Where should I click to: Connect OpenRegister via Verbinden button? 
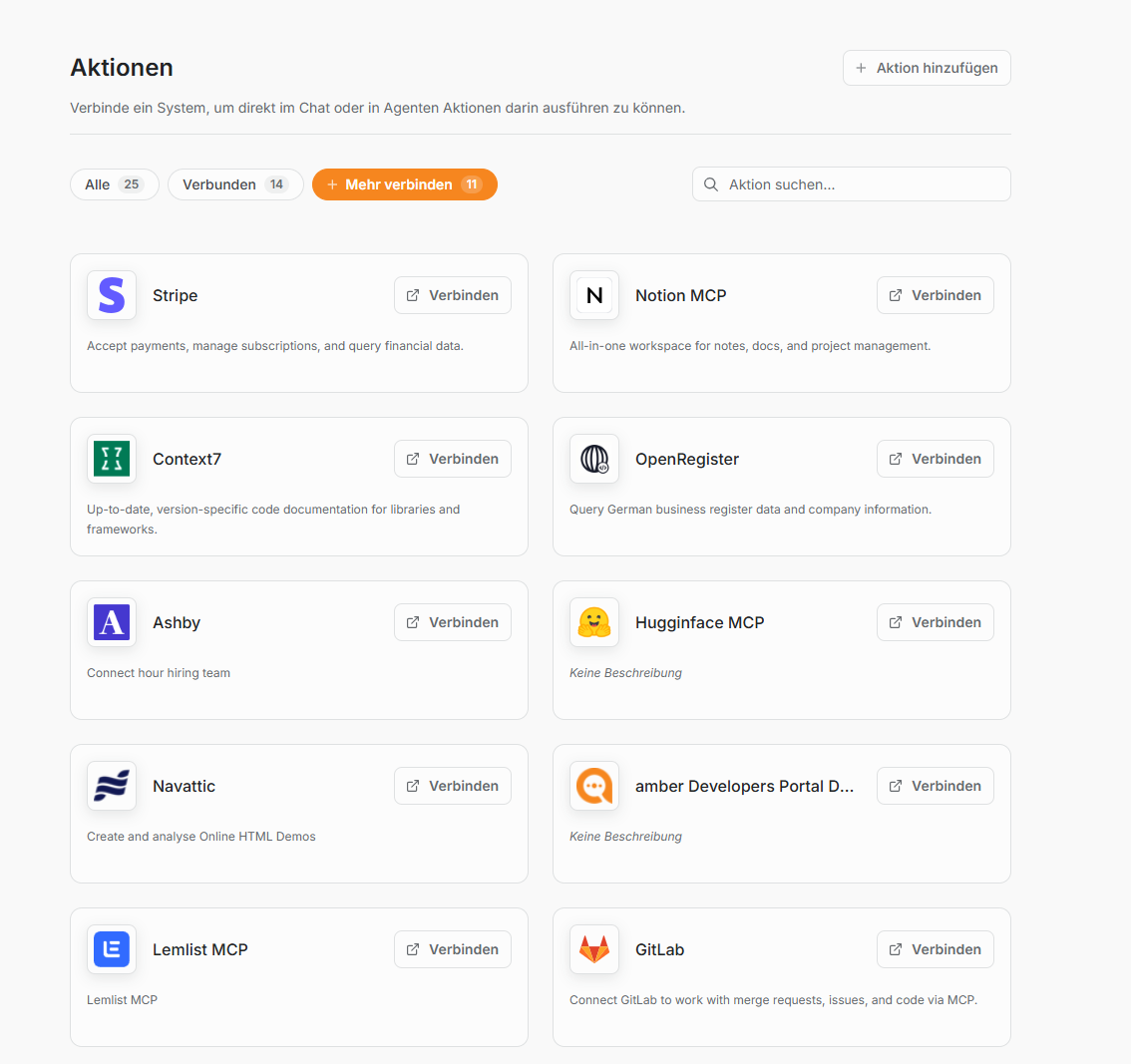[x=935, y=459]
